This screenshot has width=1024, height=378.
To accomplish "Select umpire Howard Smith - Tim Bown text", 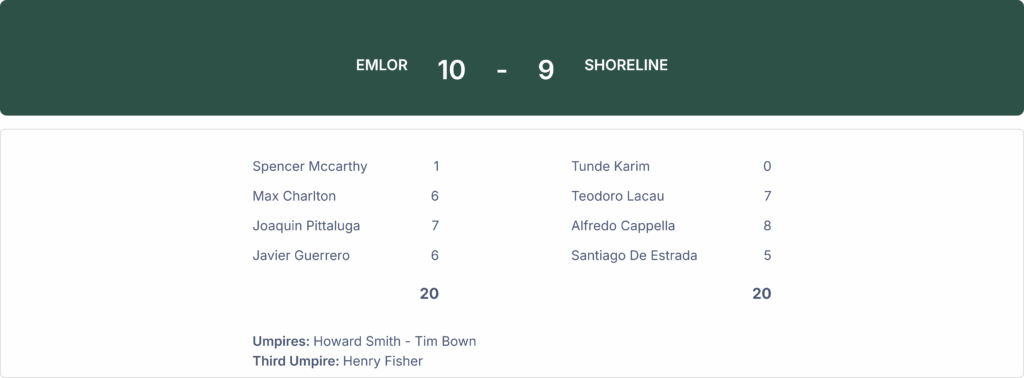I will click(x=394, y=341).
